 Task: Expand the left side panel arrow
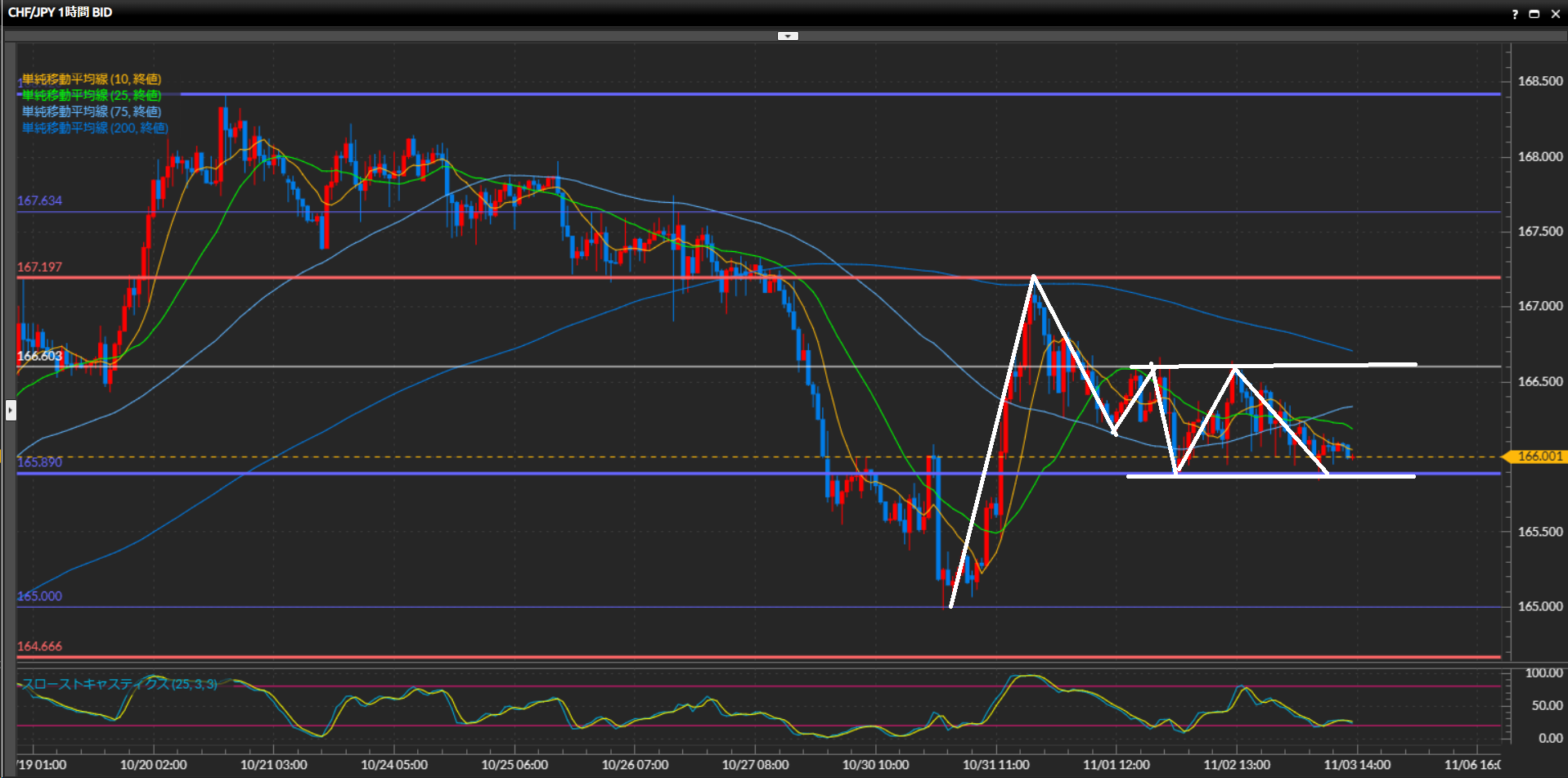(11, 409)
